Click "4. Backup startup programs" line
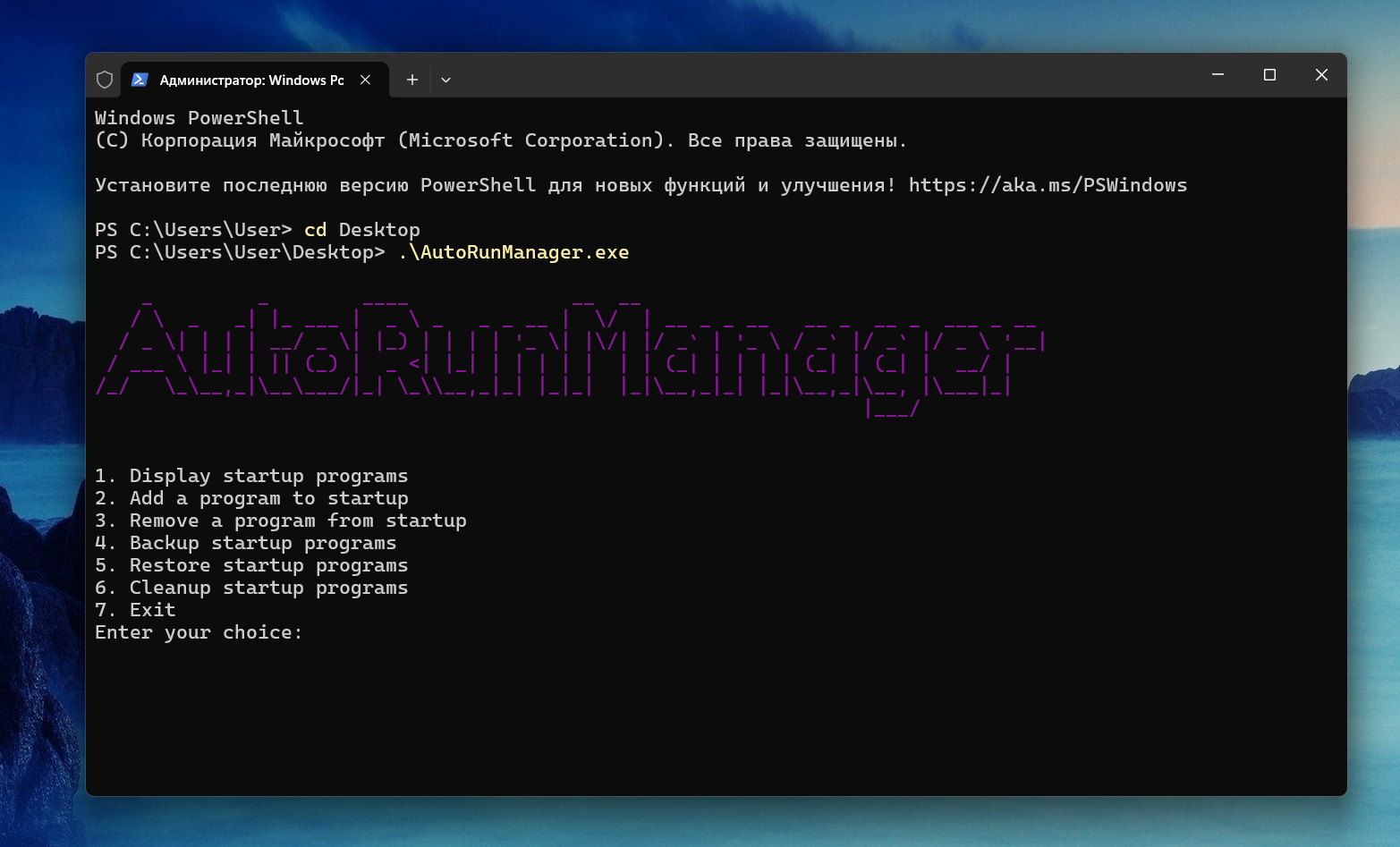The image size is (1400, 847). (x=245, y=543)
